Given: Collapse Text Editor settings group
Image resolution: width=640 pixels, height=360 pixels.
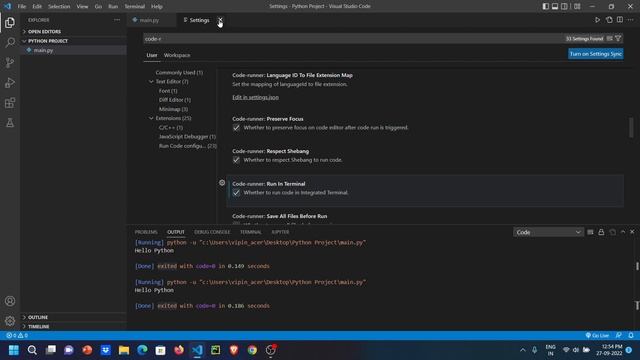Looking at the screenshot, I should (x=151, y=82).
